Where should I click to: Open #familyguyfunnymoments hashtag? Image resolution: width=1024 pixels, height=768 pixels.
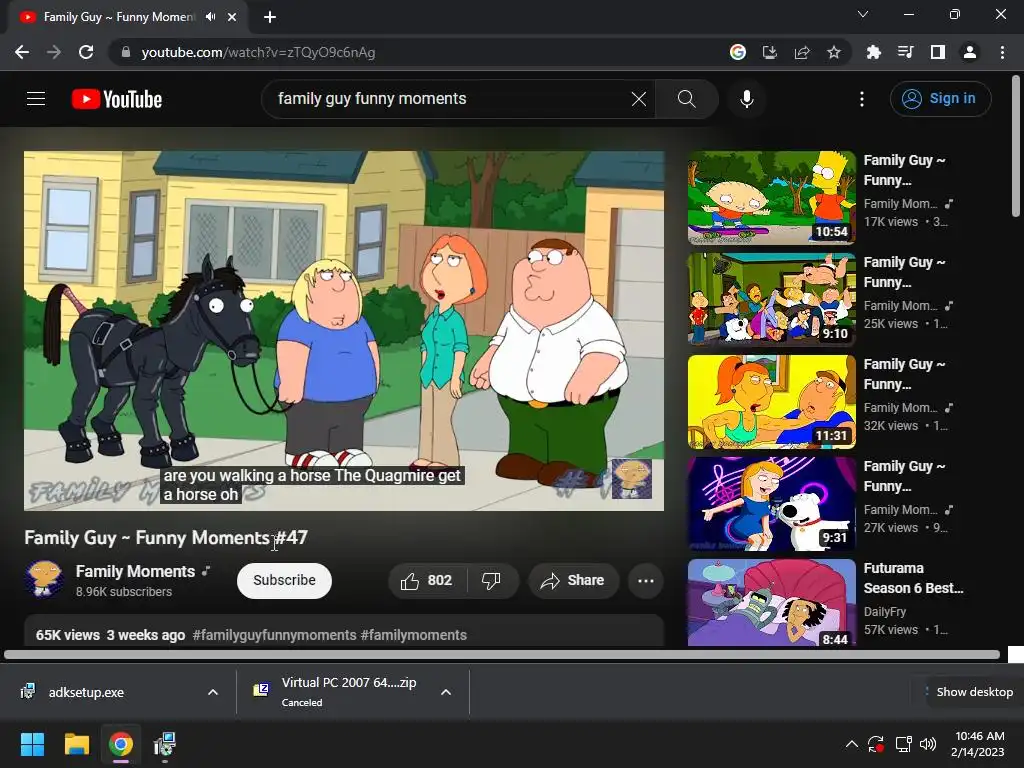pyautogui.click(x=274, y=635)
